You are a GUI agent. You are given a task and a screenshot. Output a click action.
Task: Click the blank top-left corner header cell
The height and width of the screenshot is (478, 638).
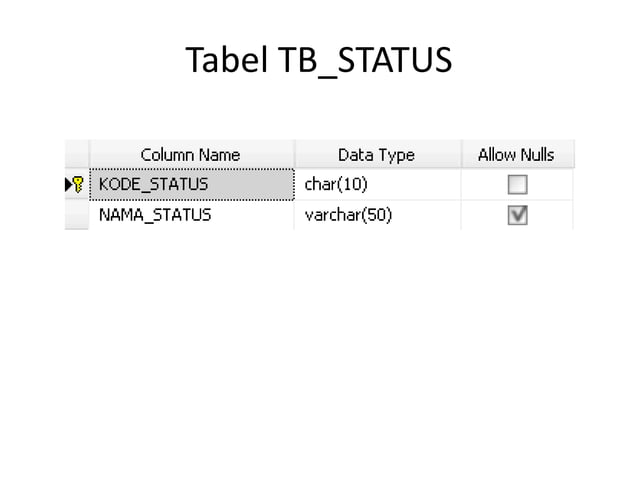[76, 154]
